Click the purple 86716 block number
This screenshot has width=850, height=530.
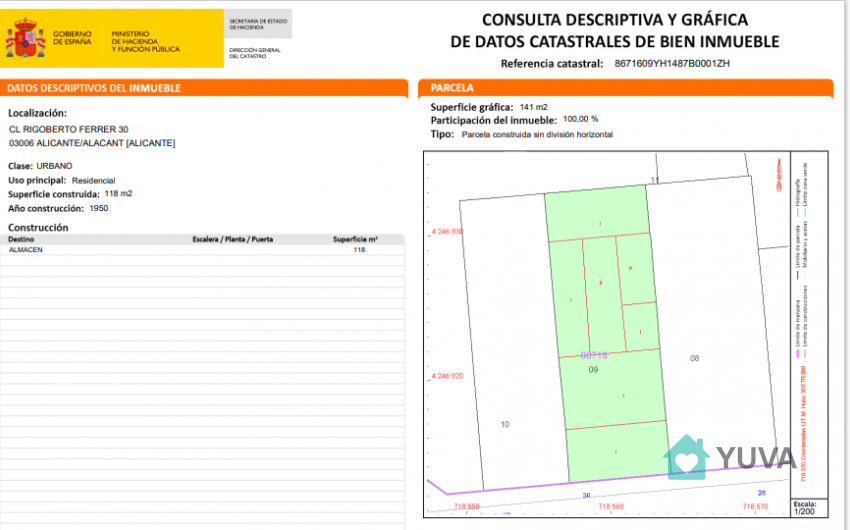point(594,355)
